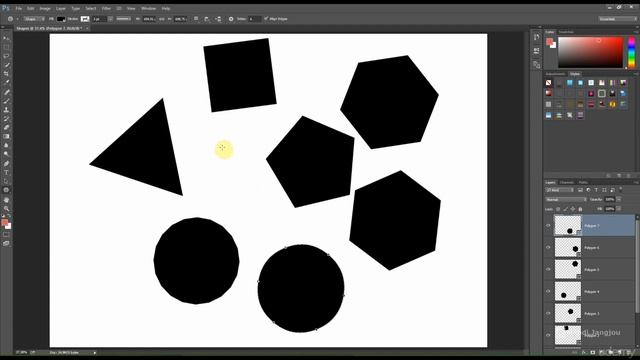Open polygon gear settings in options bar

[231, 19]
